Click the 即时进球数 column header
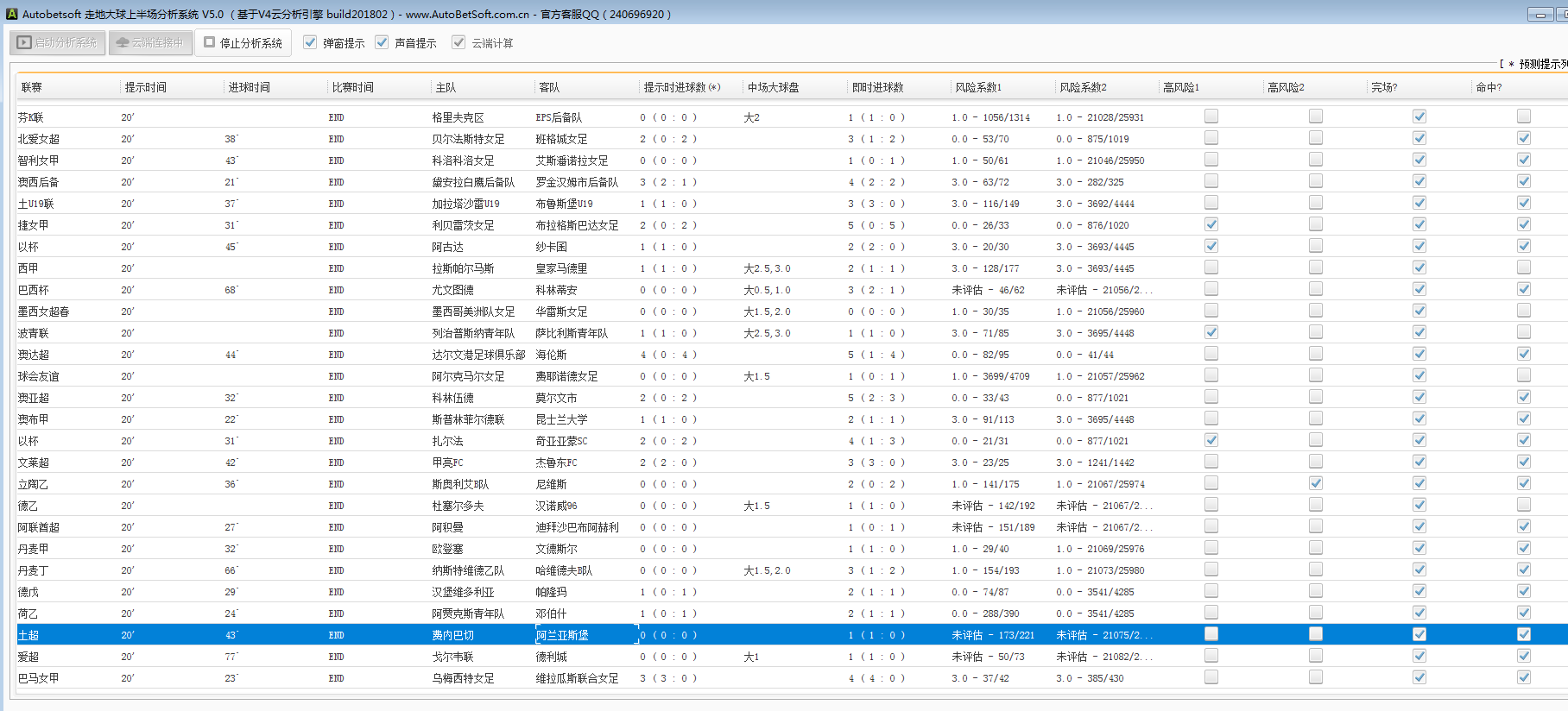 coord(877,87)
